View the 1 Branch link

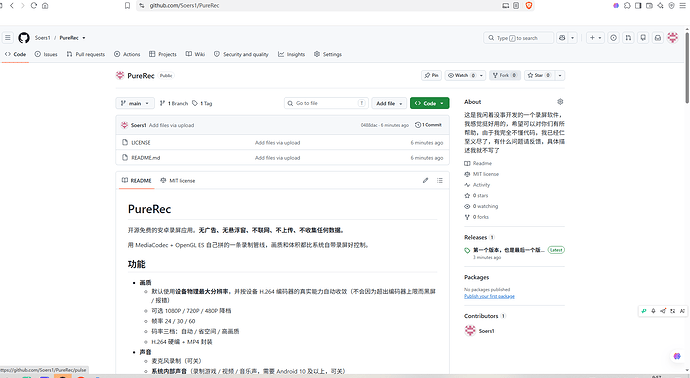coord(174,103)
